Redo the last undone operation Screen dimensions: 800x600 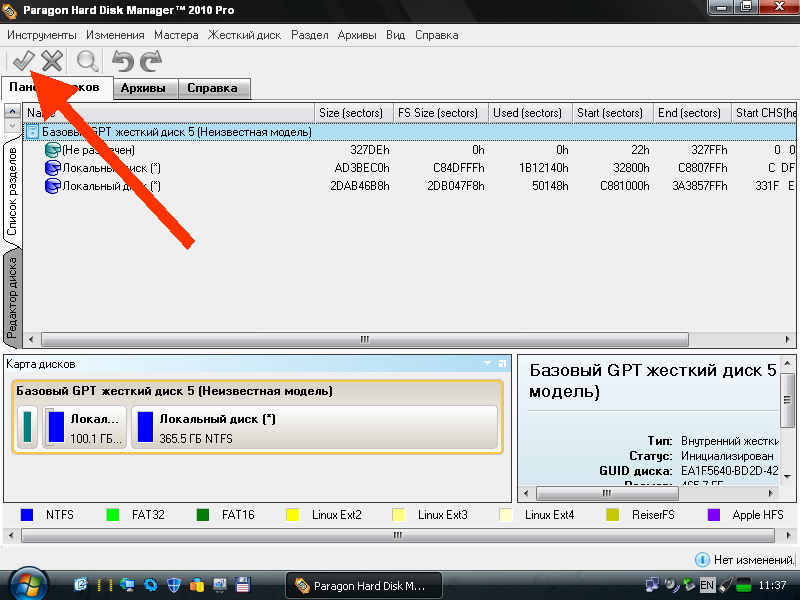151,61
